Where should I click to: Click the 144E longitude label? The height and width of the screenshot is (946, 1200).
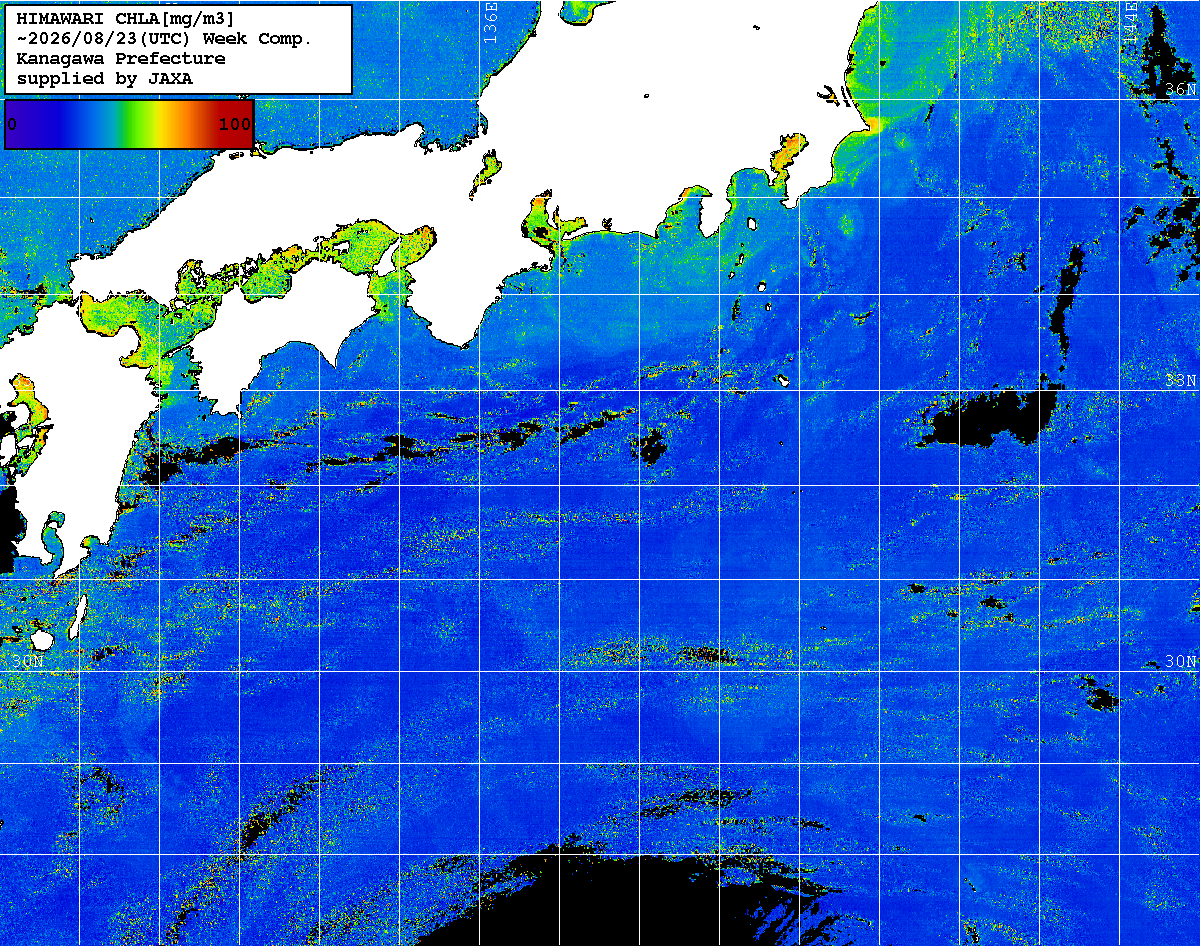tap(1130, 22)
